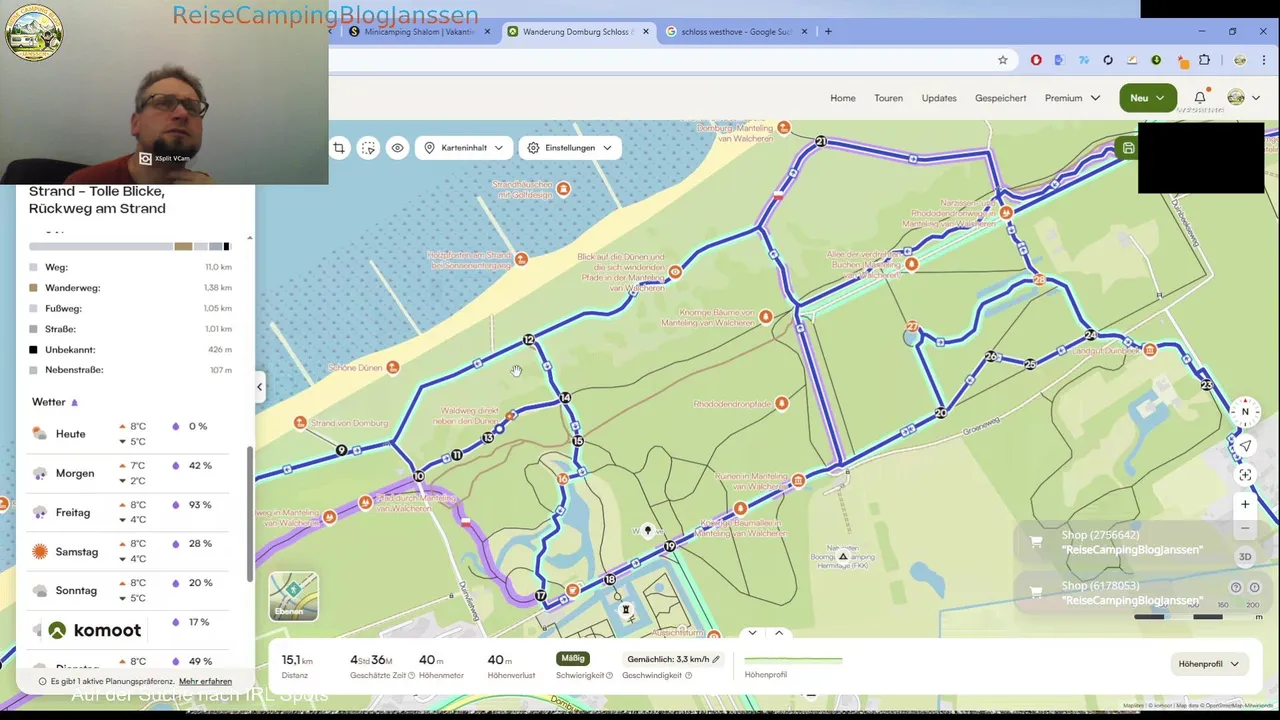
Task: Click the fit-route-to-view icon
Action: (1245, 475)
